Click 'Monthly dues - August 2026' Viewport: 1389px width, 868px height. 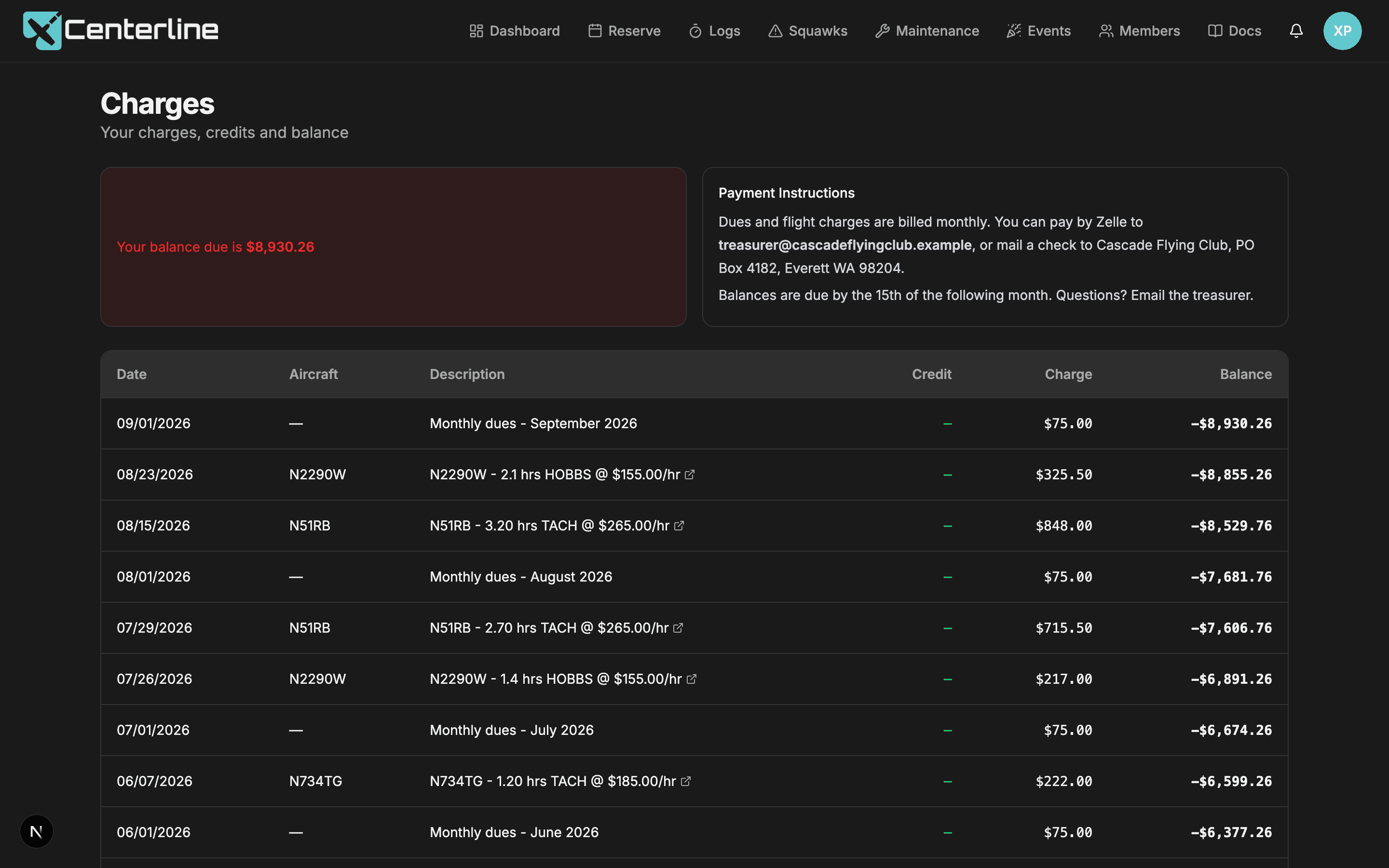coord(520,577)
